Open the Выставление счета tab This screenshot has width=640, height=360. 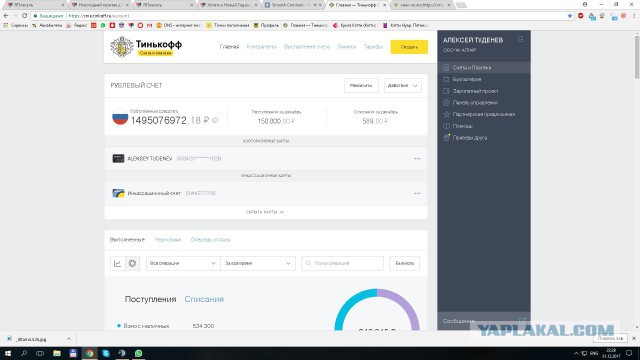click(307, 47)
